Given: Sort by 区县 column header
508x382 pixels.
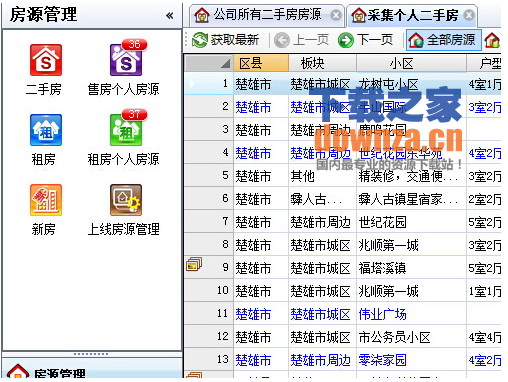Looking at the screenshot, I should pyautogui.click(x=261, y=63).
